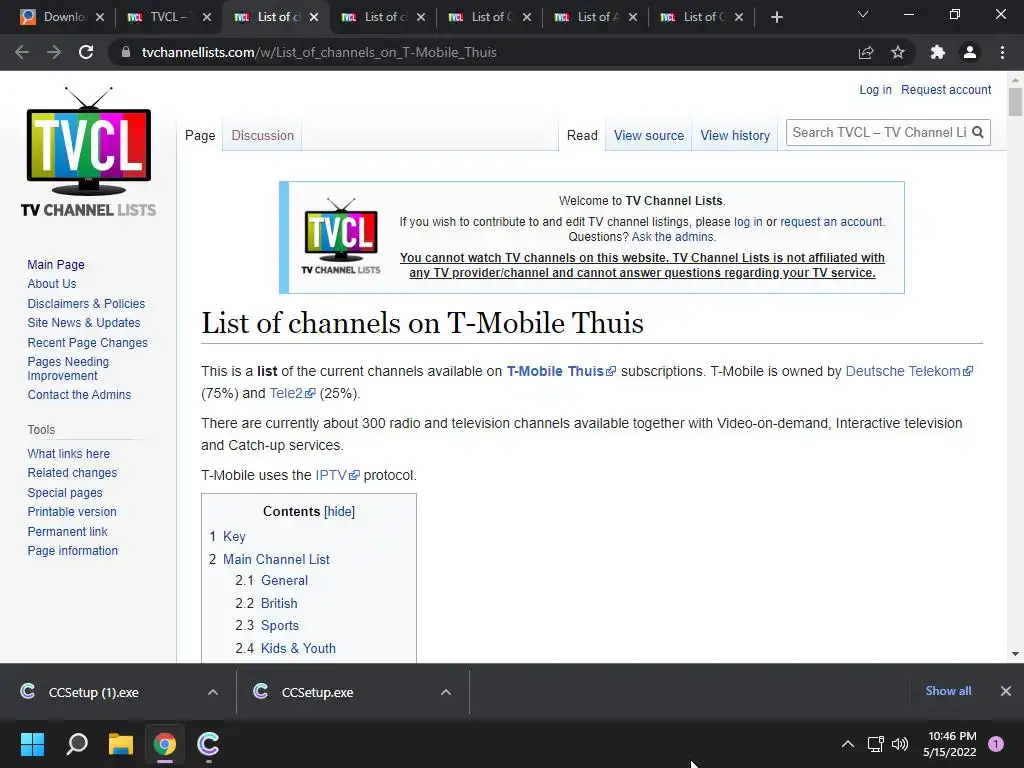Open File Explorer from taskbar
Viewport: 1024px width, 768px height.
pyautogui.click(x=121, y=743)
